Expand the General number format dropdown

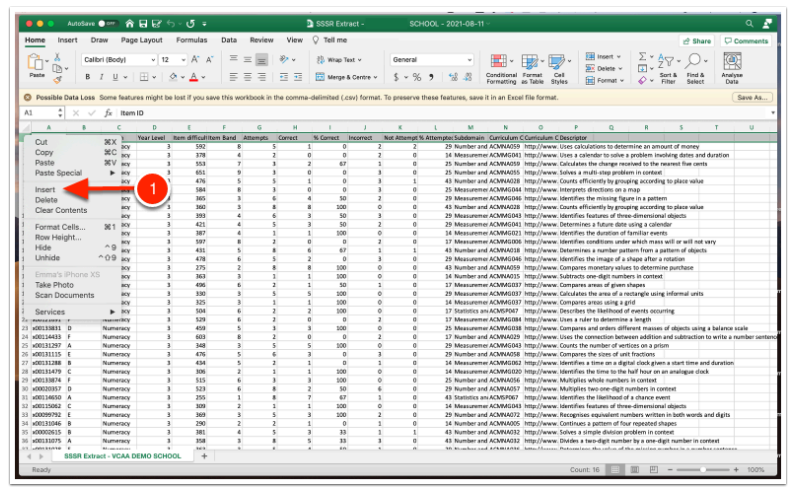pos(432,60)
